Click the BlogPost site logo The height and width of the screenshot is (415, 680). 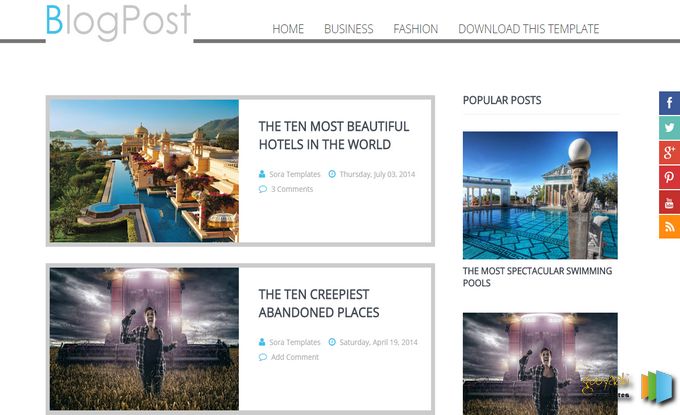click(118, 22)
